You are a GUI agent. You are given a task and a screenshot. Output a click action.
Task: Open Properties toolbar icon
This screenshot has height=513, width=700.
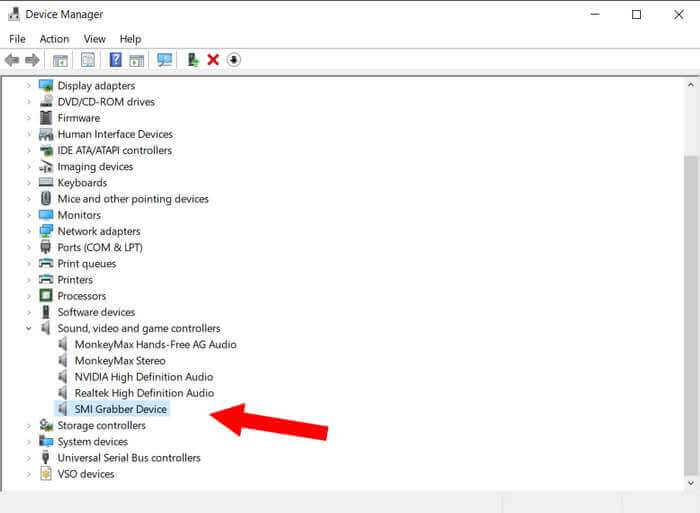pyautogui.click(x=88, y=60)
